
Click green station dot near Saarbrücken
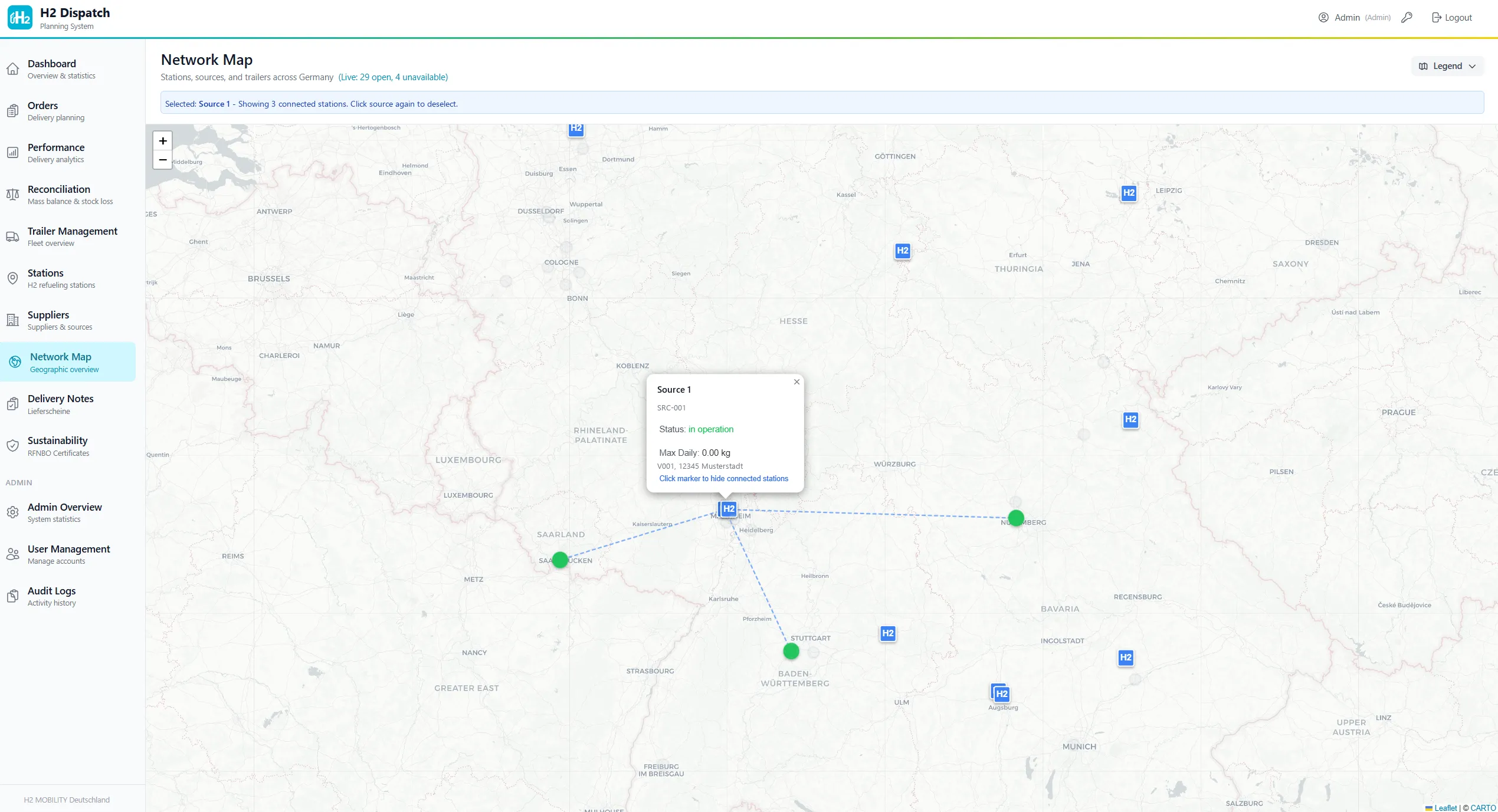tap(560, 560)
